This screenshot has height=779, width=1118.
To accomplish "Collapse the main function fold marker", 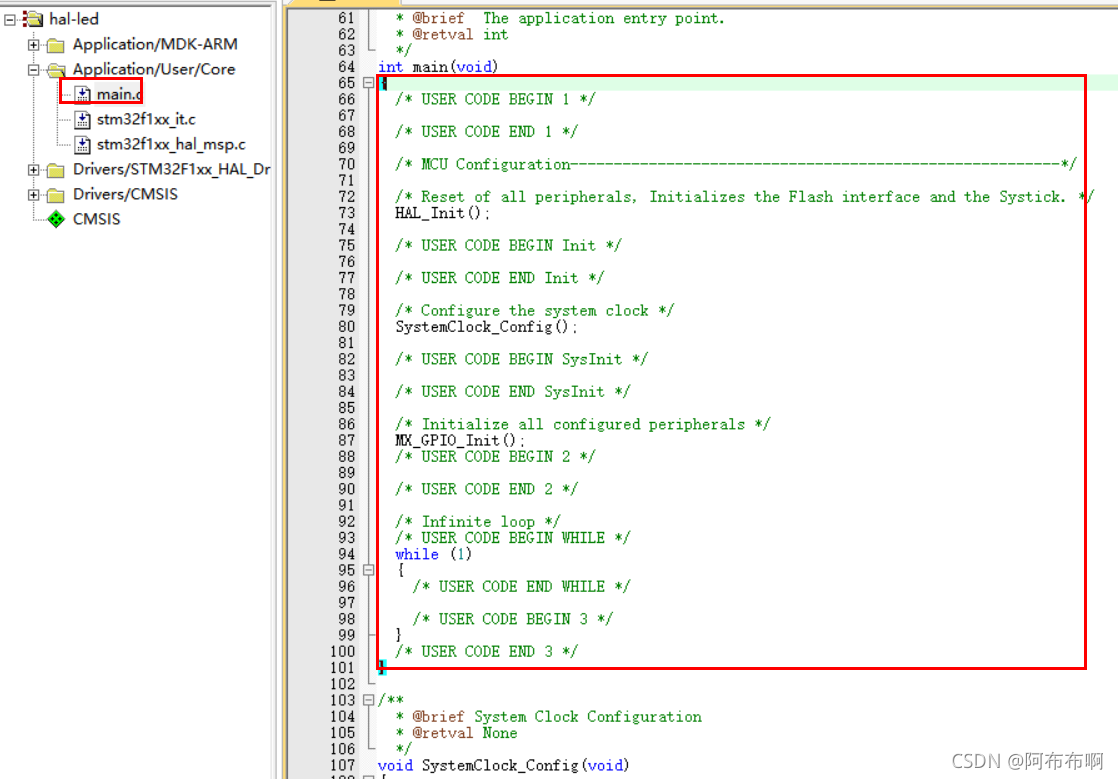I will [369, 83].
